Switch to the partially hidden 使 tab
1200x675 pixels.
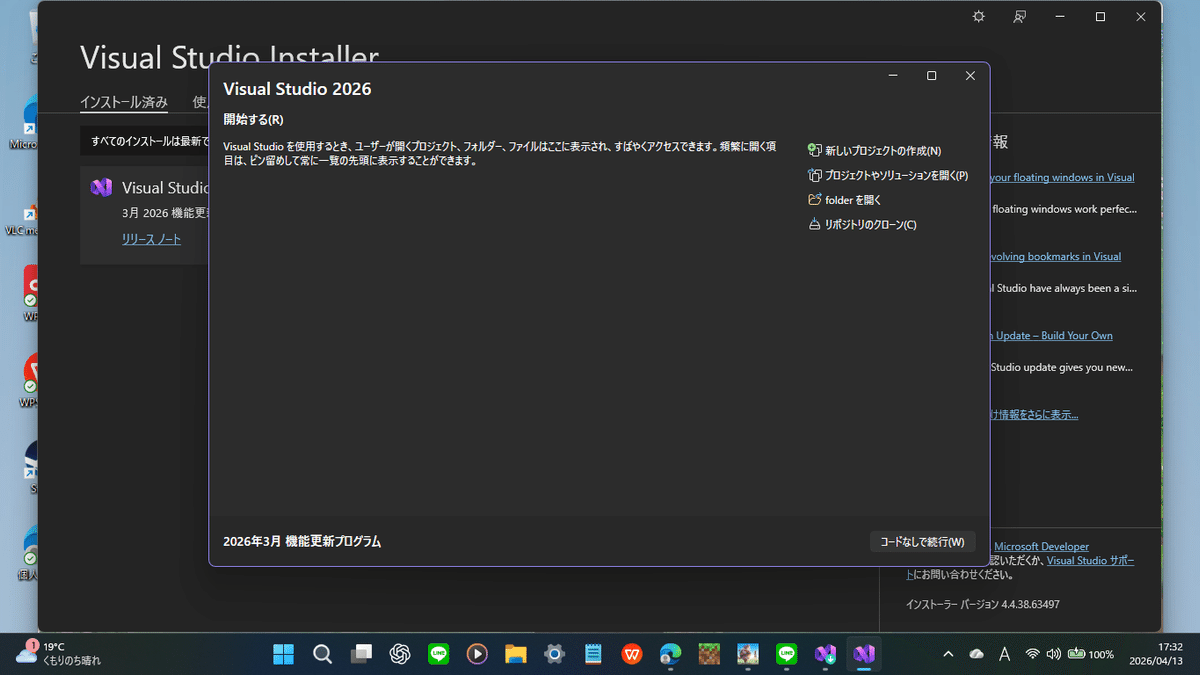(199, 101)
